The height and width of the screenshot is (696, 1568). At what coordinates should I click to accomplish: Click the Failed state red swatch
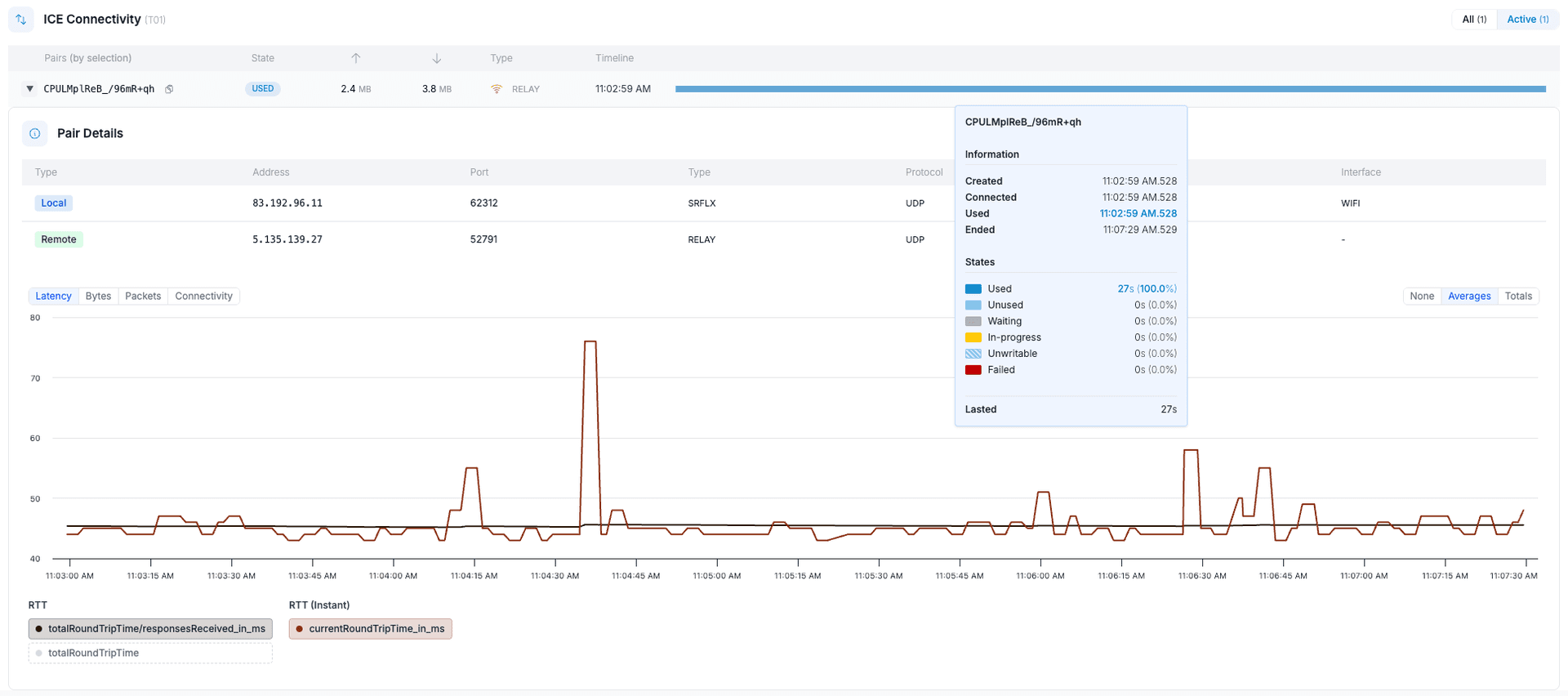tap(973, 370)
